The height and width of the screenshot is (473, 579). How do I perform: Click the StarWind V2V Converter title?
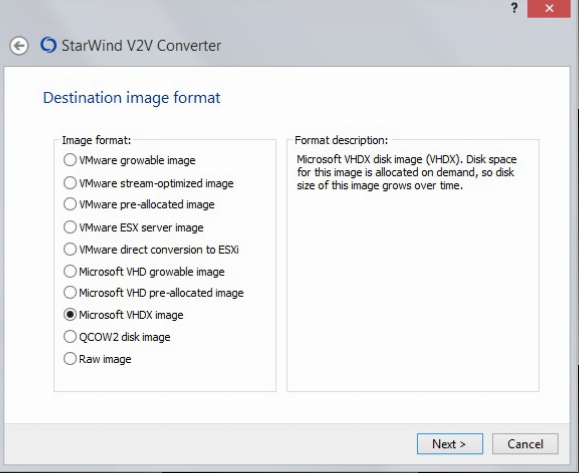(141, 46)
